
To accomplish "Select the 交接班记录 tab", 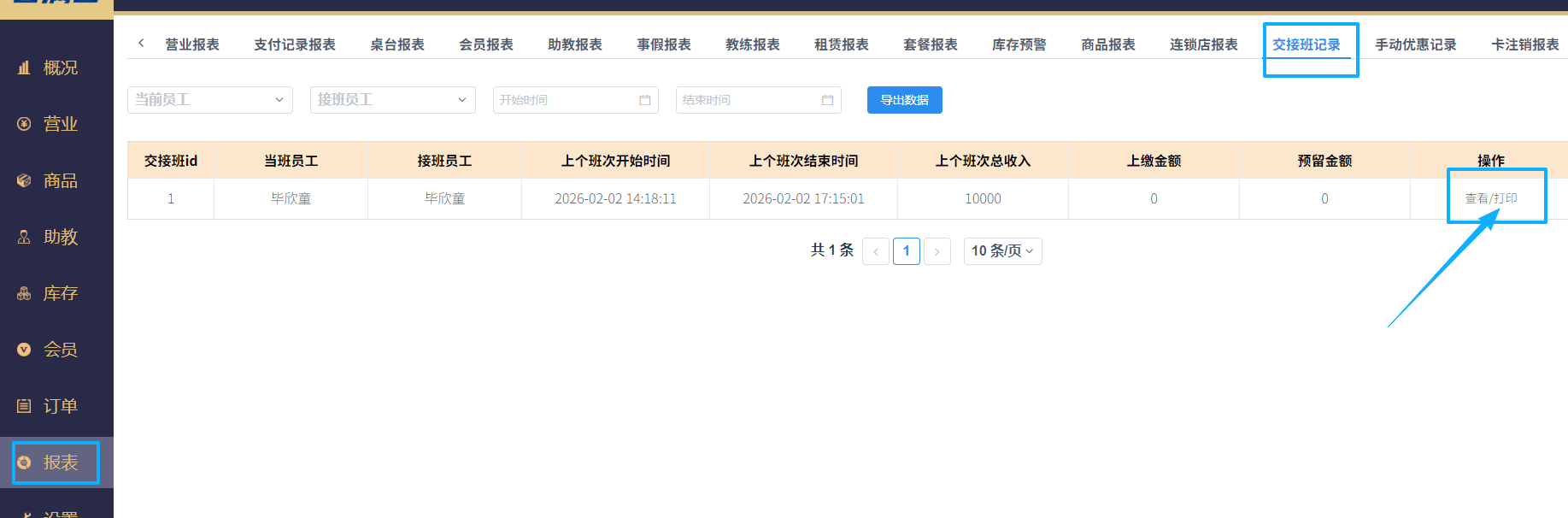I will point(1307,44).
